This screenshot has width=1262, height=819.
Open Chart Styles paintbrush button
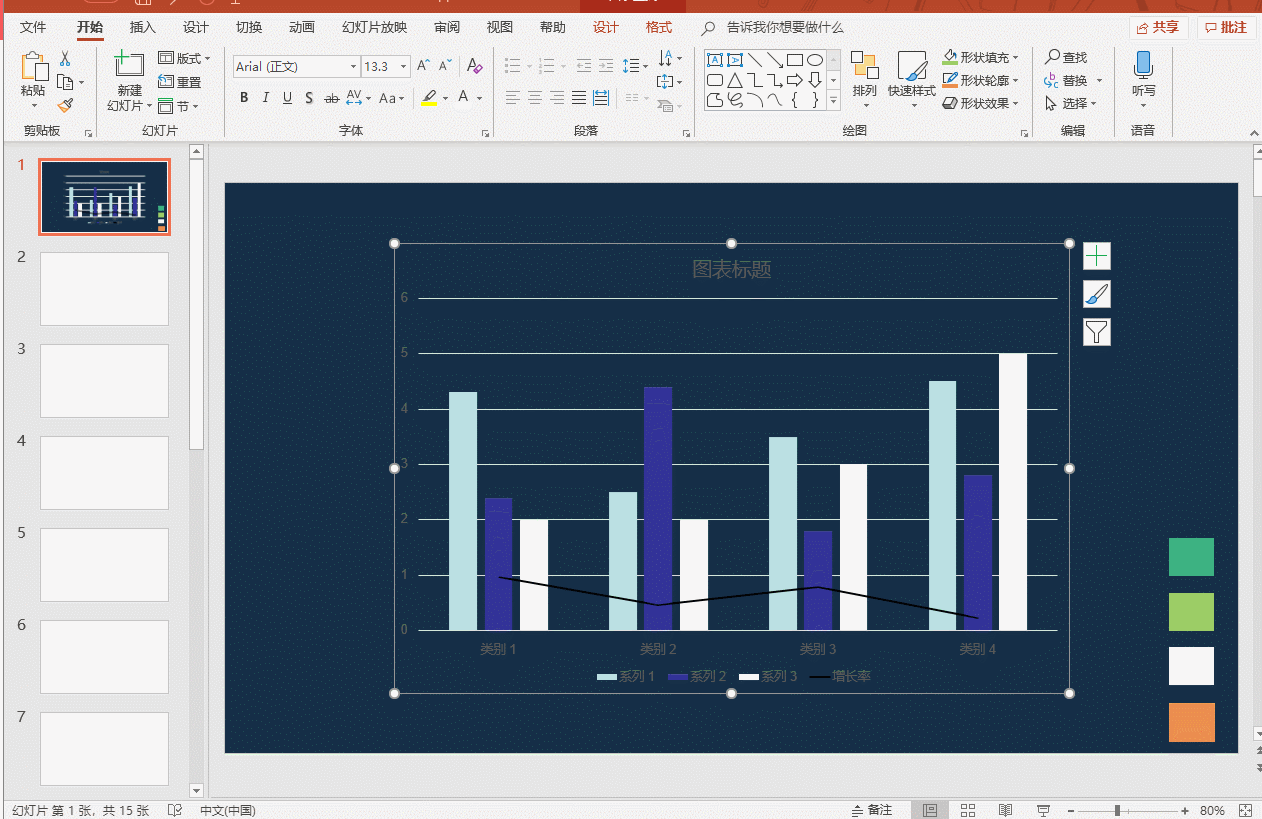pos(1097,294)
